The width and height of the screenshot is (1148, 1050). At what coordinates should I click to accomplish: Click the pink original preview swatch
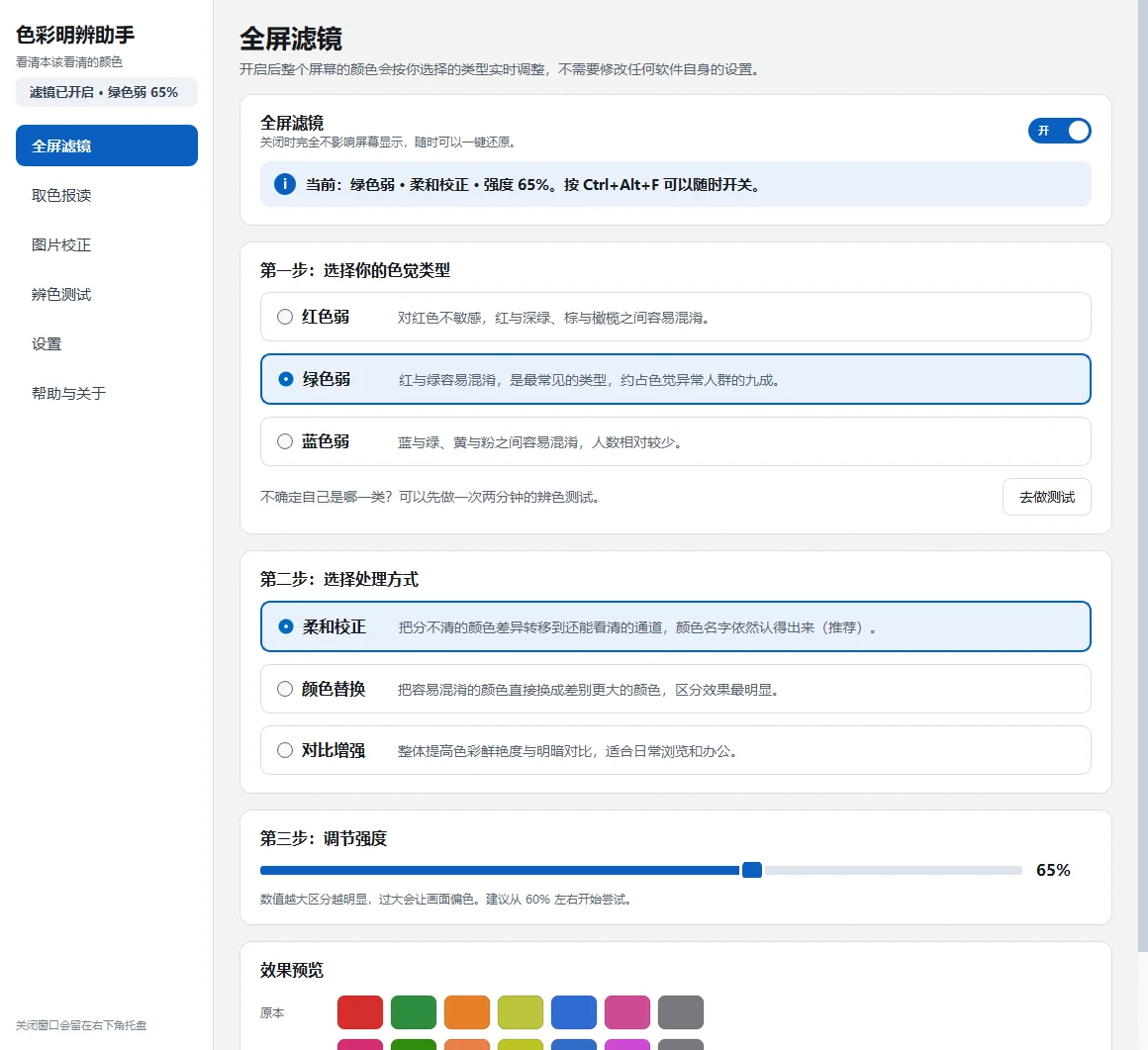coord(627,1012)
